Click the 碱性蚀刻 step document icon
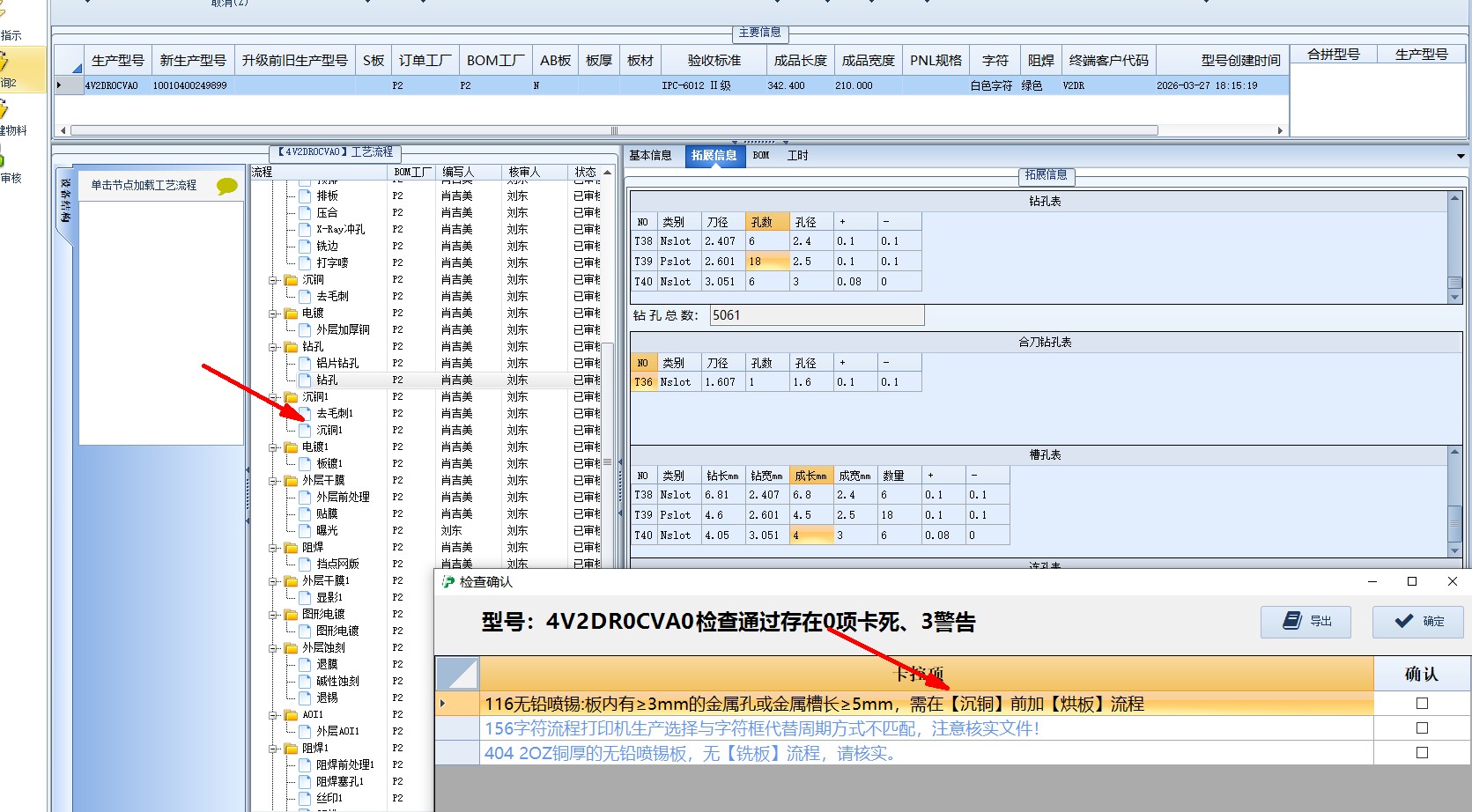This screenshot has width=1472, height=812. click(305, 682)
